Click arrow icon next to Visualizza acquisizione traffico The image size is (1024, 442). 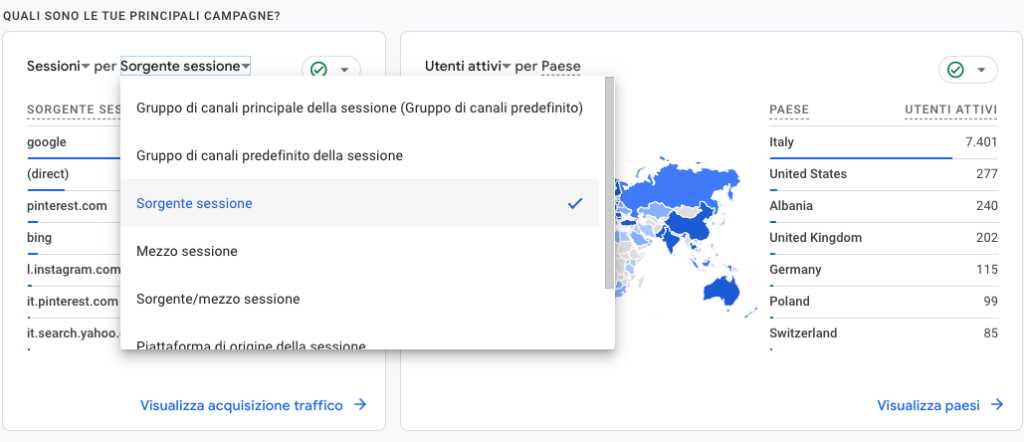point(359,405)
